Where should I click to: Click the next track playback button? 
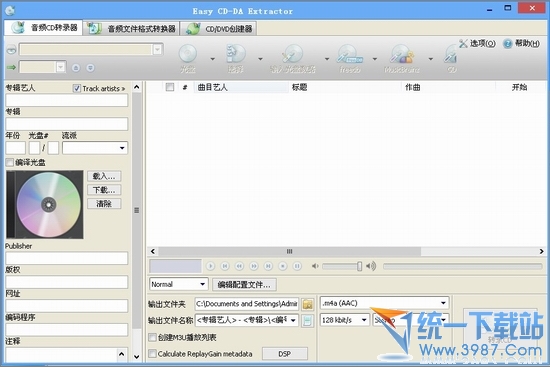(268, 266)
